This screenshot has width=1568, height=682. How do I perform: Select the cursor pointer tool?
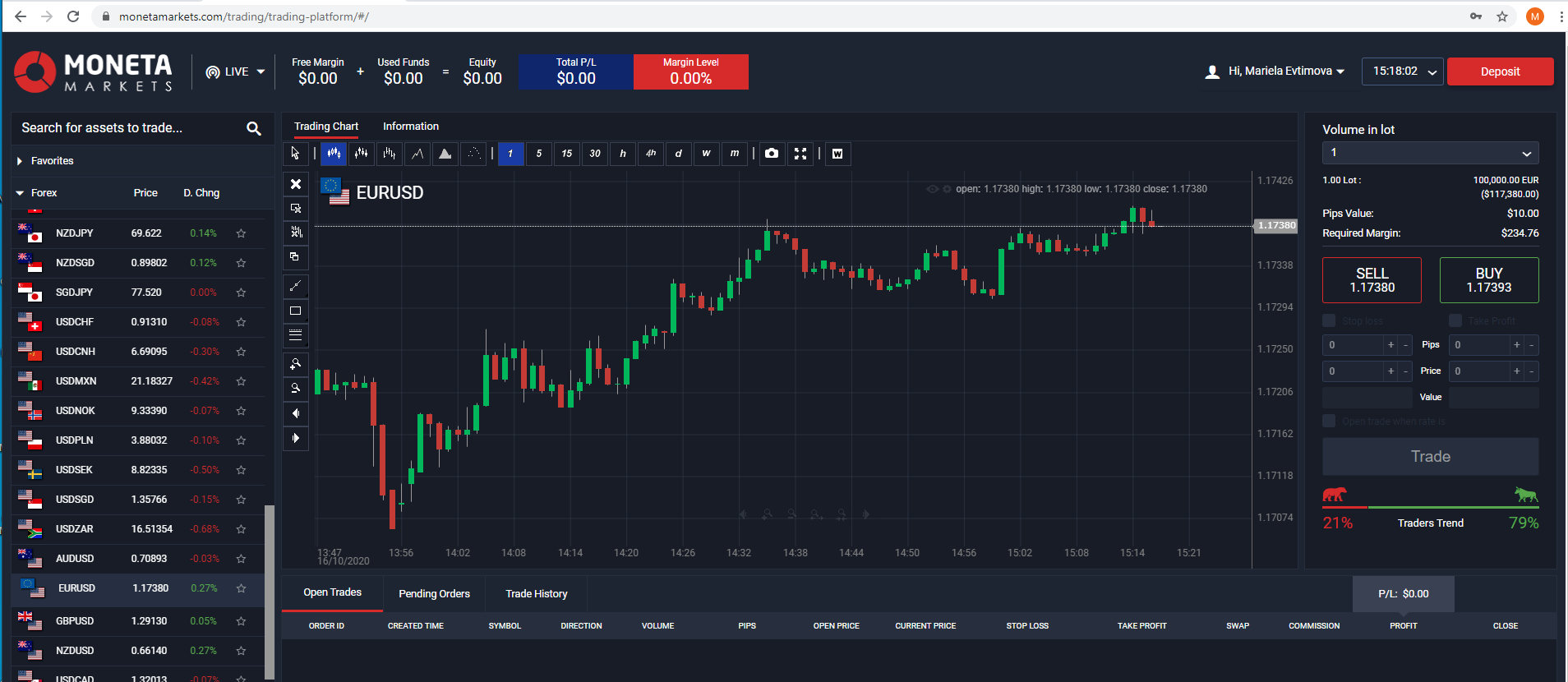[x=295, y=154]
